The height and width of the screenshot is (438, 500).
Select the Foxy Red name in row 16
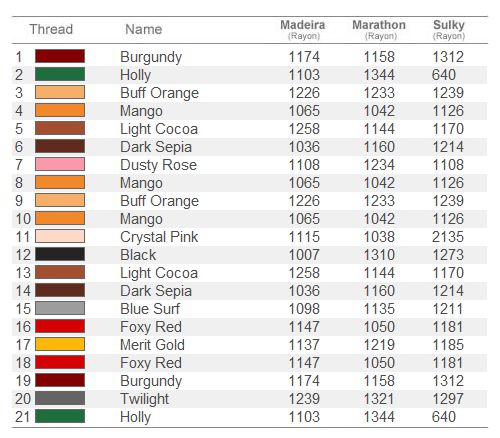[151, 327]
